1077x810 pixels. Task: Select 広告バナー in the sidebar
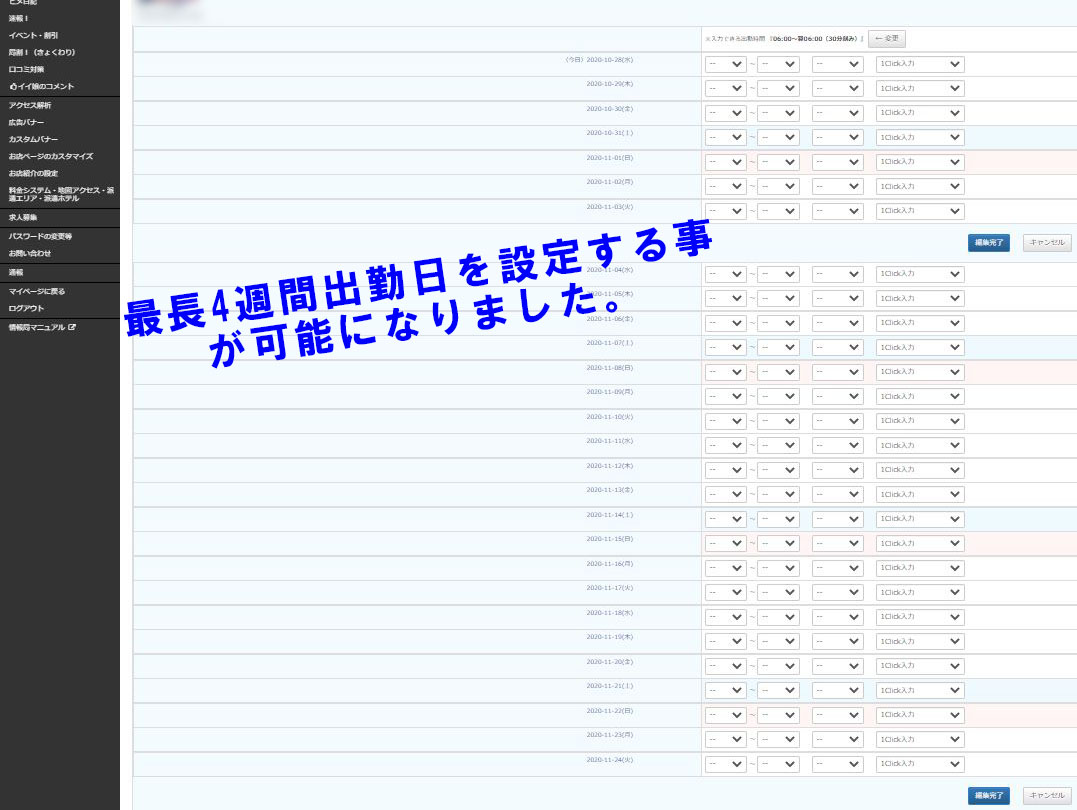pos(26,122)
